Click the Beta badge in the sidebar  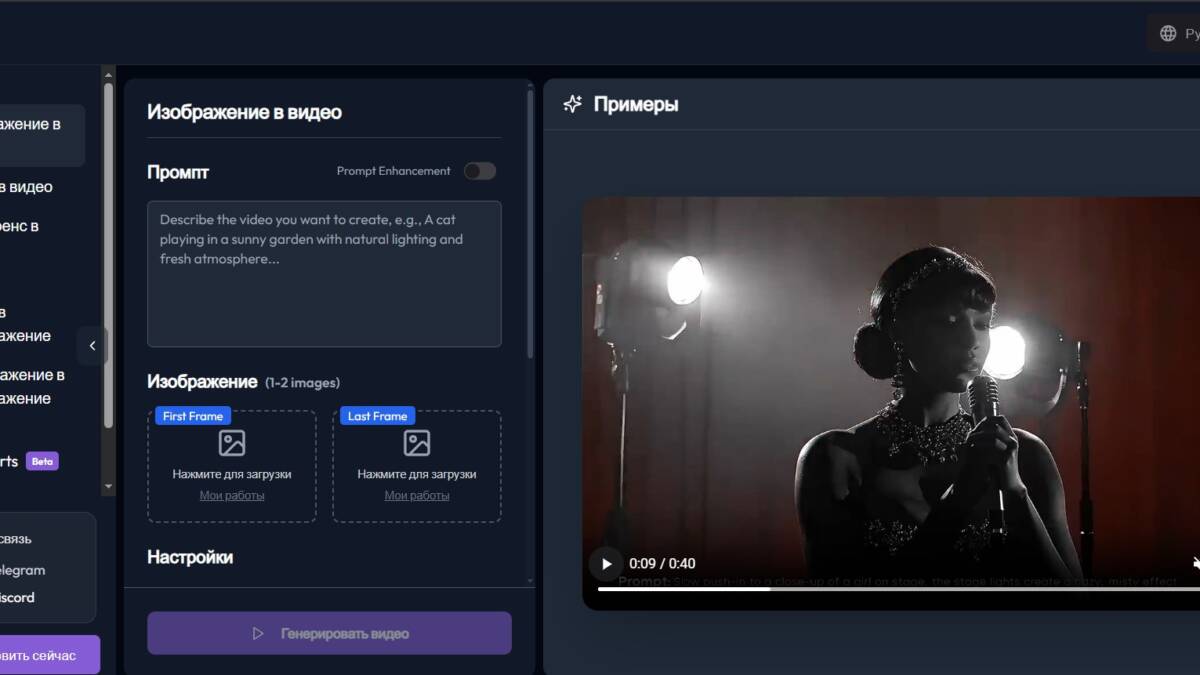point(42,461)
